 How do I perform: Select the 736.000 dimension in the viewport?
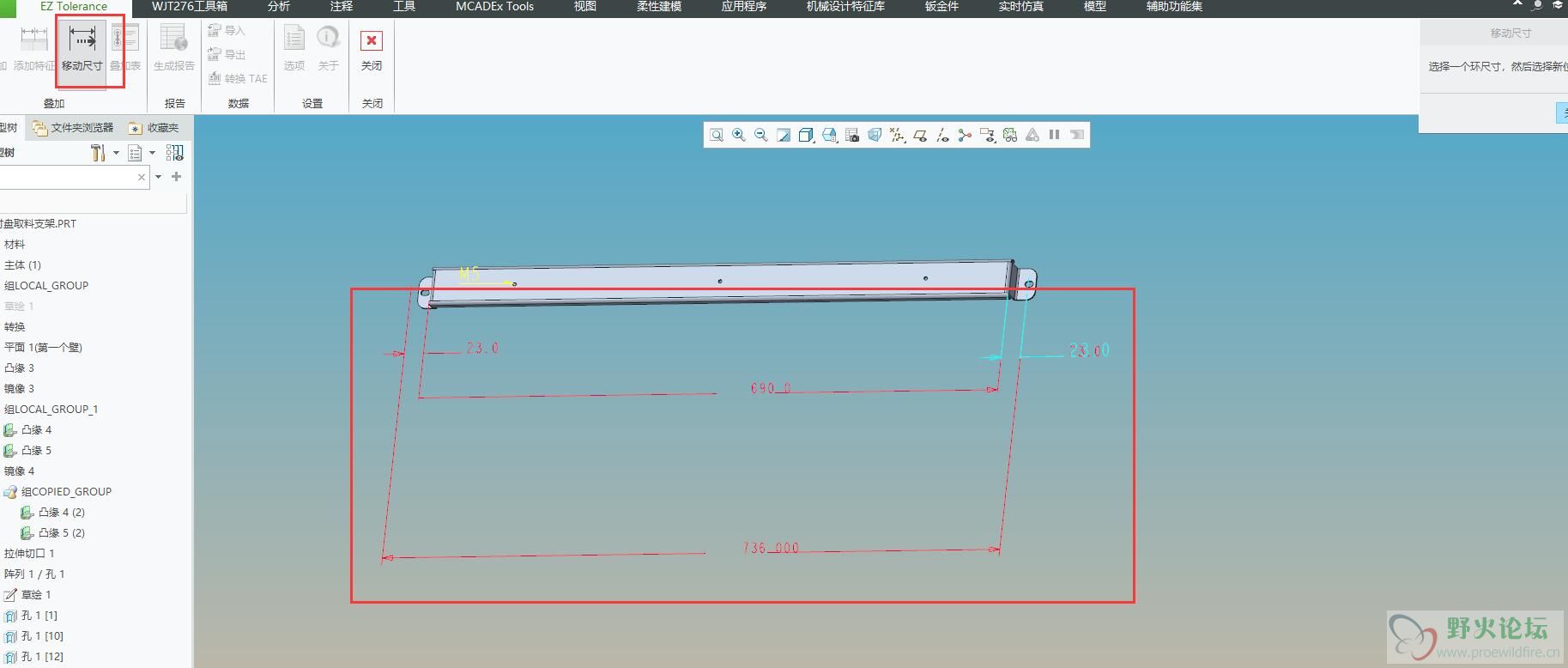[x=771, y=548]
